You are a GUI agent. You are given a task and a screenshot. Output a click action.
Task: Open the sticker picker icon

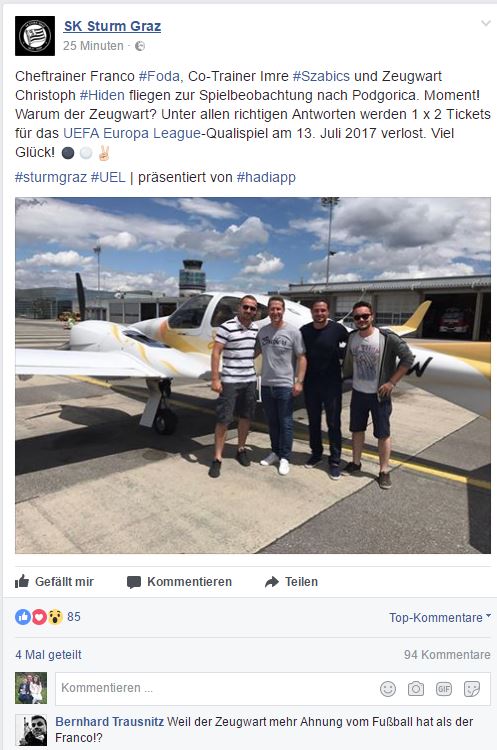coord(472,689)
